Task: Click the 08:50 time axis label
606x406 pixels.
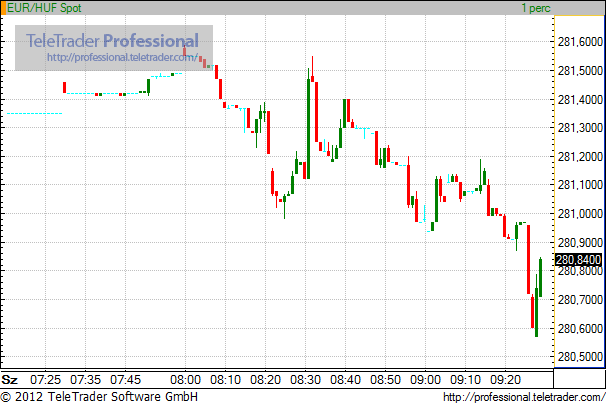Action: [385, 380]
